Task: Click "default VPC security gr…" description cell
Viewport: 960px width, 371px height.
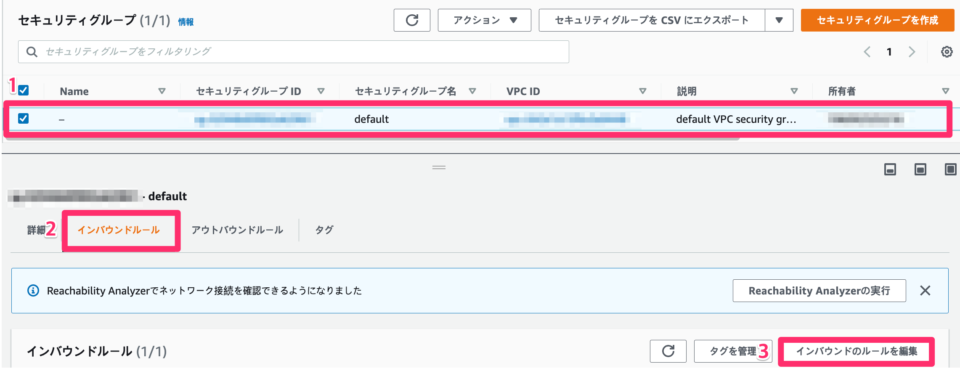Action: click(737, 119)
